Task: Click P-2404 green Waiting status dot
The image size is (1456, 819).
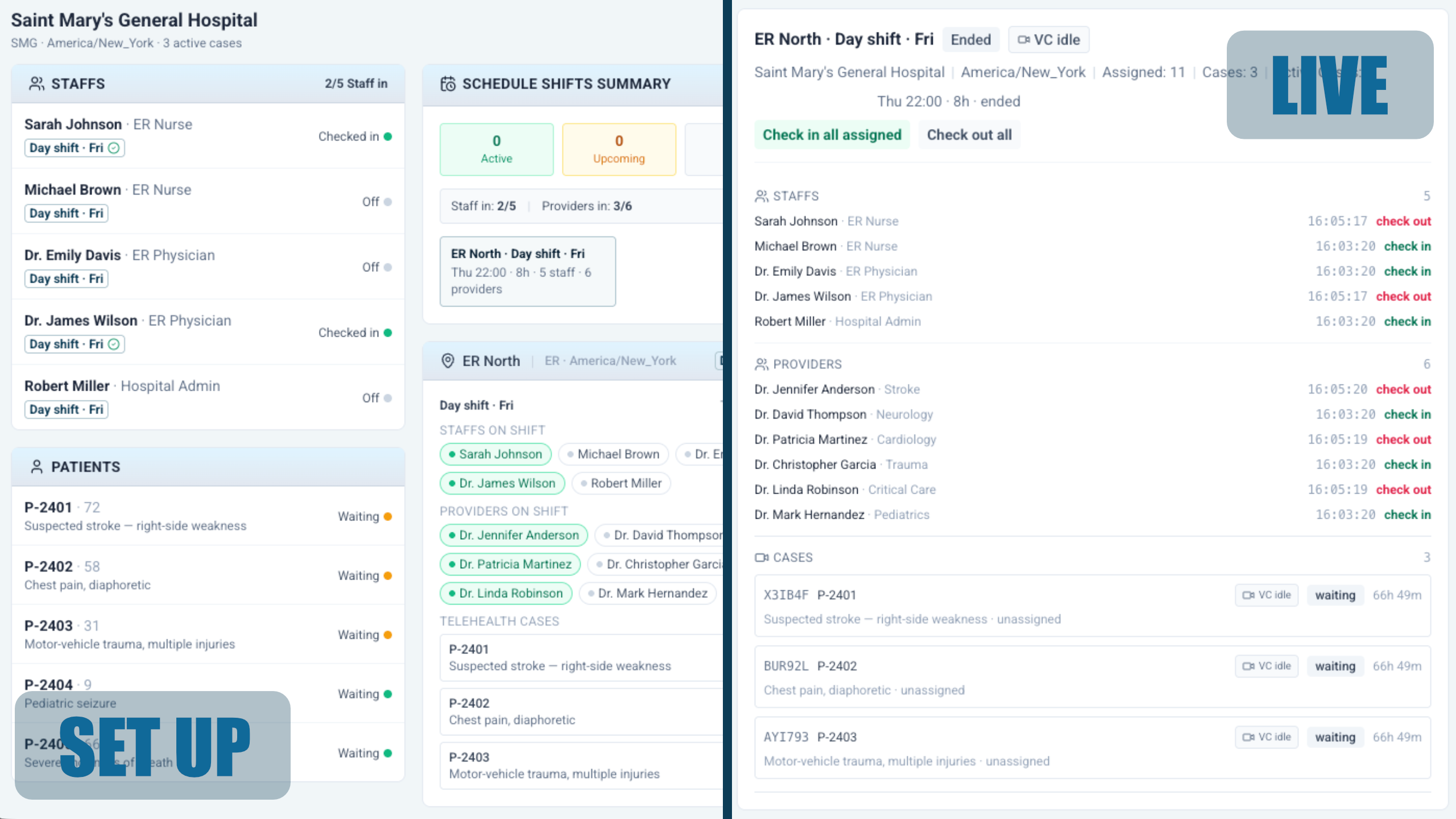Action: pyautogui.click(x=388, y=694)
